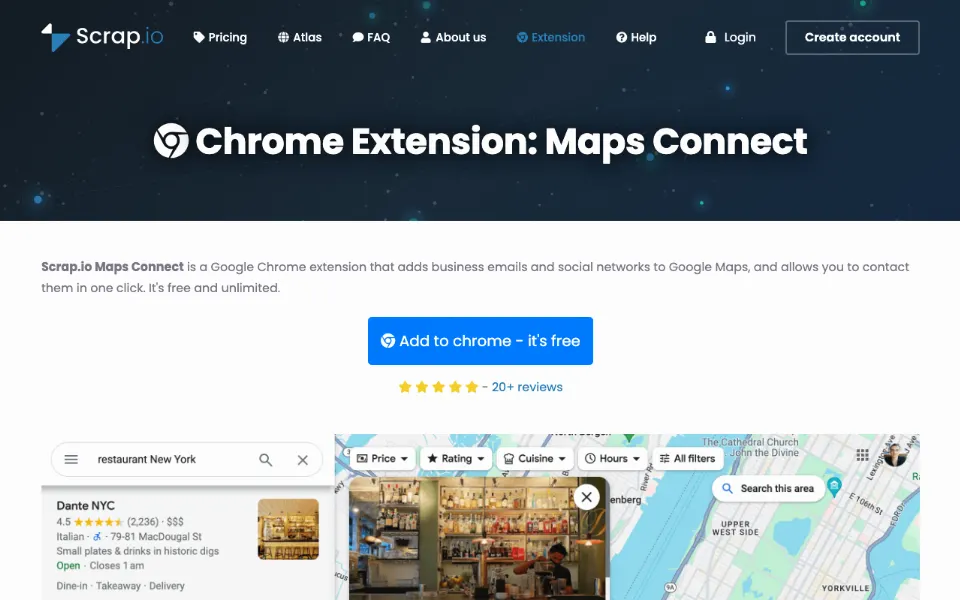Screen dimensions: 960x600
Task: Open the Pricing page
Action: (x=220, y=37)
